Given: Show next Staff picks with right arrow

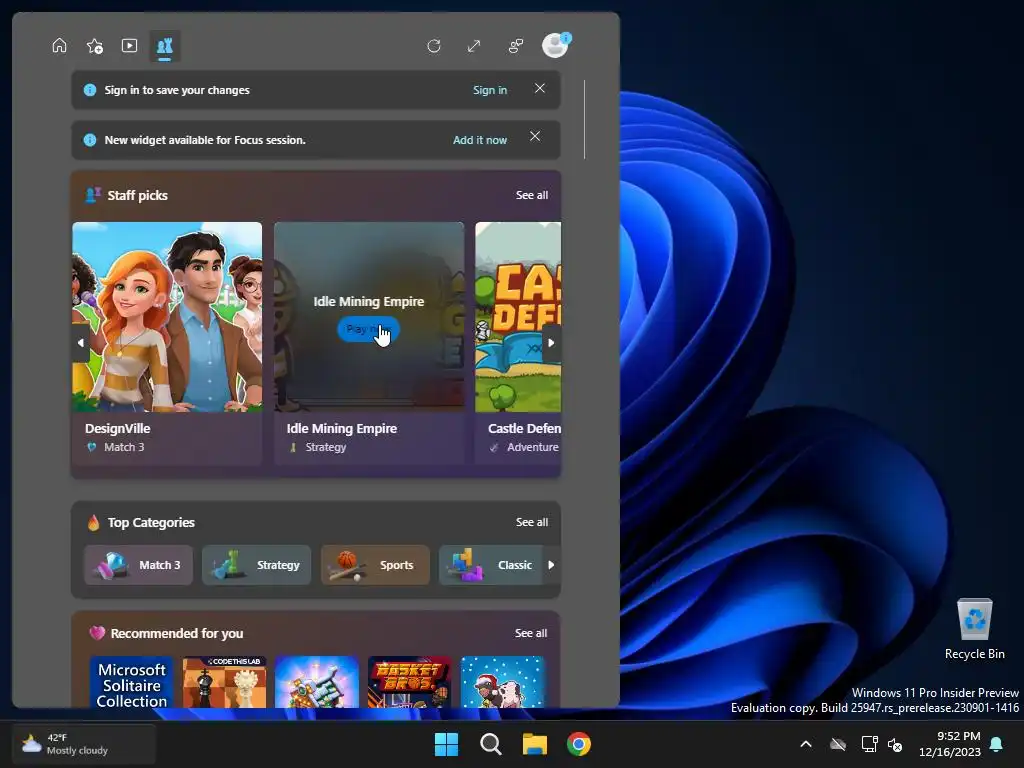Looking at the screenshot, I should (x=551, y=343).
